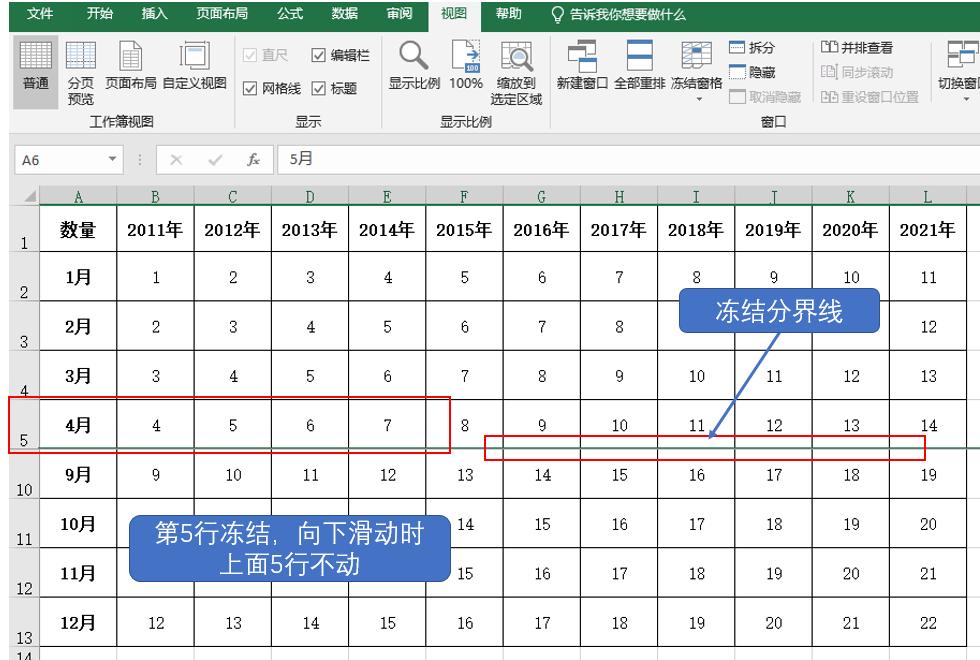980x660 pixels.
Task: Open the 数据 ribbon tab
Action: pyautogui.click(x=342, y=15)
